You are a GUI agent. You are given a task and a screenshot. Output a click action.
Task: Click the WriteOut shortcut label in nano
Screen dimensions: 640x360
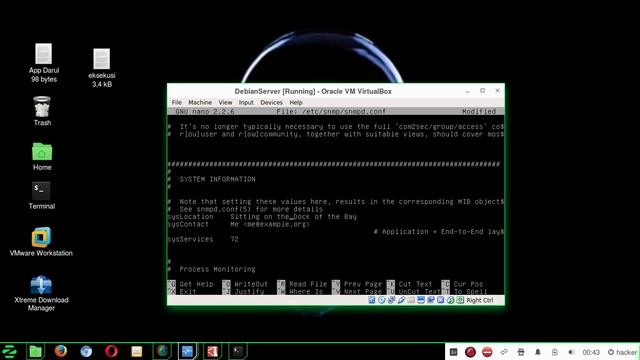point(251,284)
